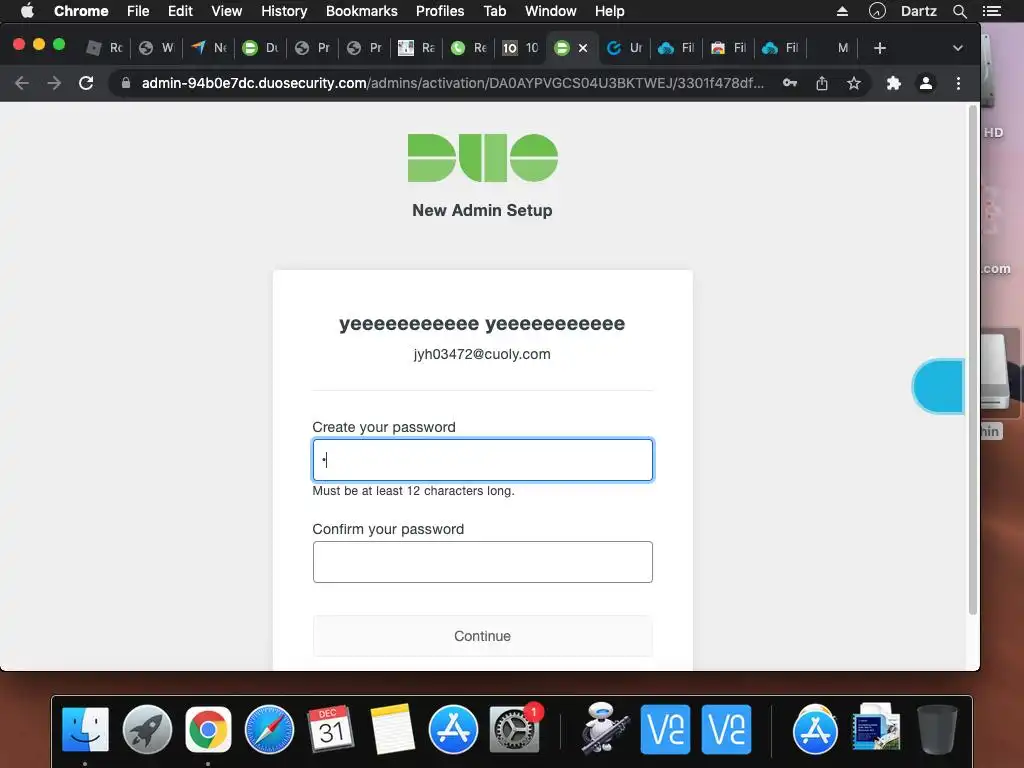1024x768 pixels.
Task: Open Finder from the Dock
Action: 86,729
